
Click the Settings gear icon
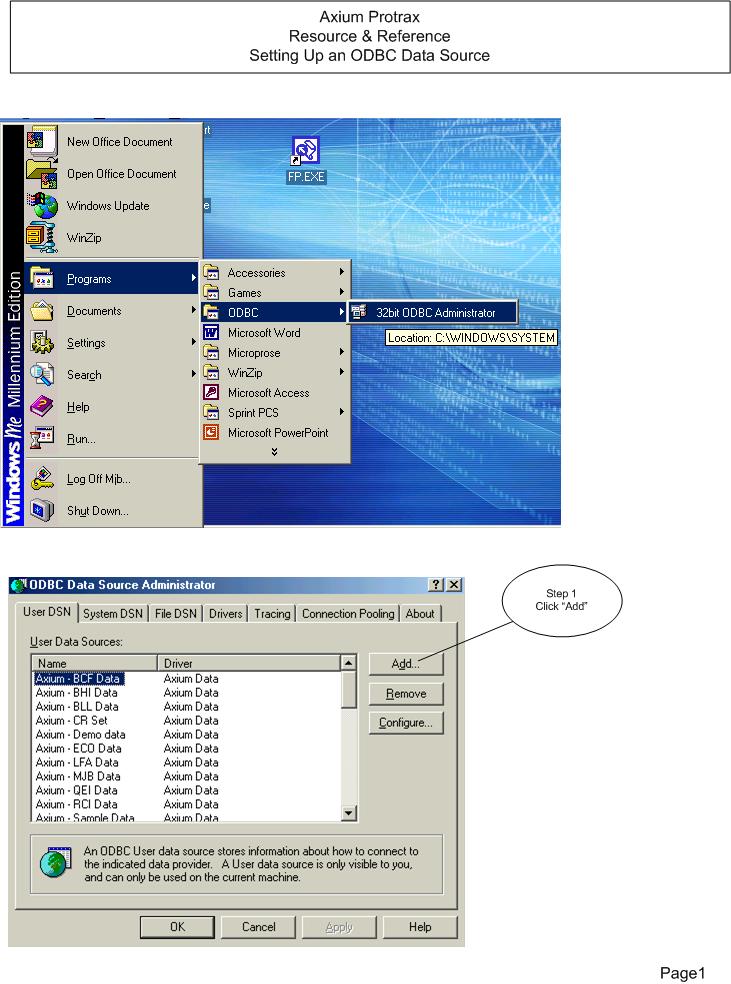tap(42, 343)
